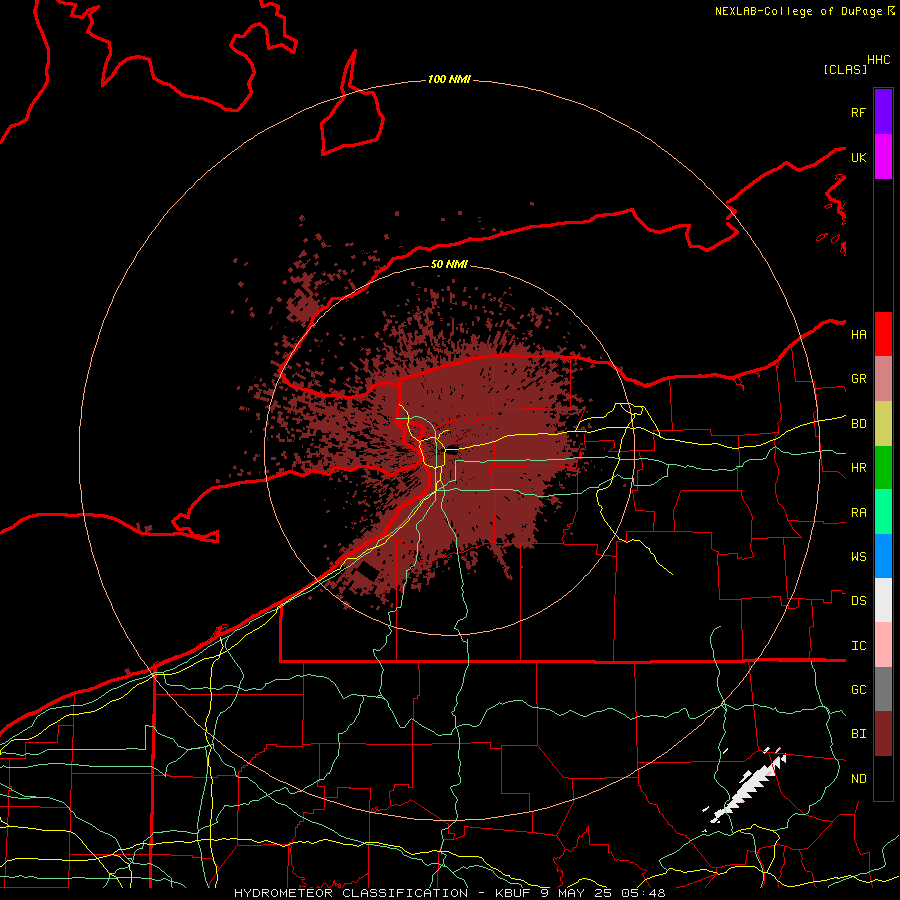Click the white DS legend swatch
Image resolution: width=900 pixels, height=900 pixels.
(x=883, y=600)
